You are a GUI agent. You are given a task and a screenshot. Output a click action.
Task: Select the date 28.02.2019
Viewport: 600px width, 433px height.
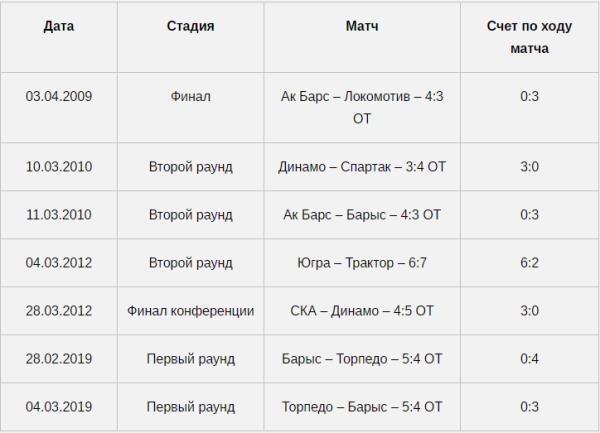pyautogui.click(x=59, y=359)
